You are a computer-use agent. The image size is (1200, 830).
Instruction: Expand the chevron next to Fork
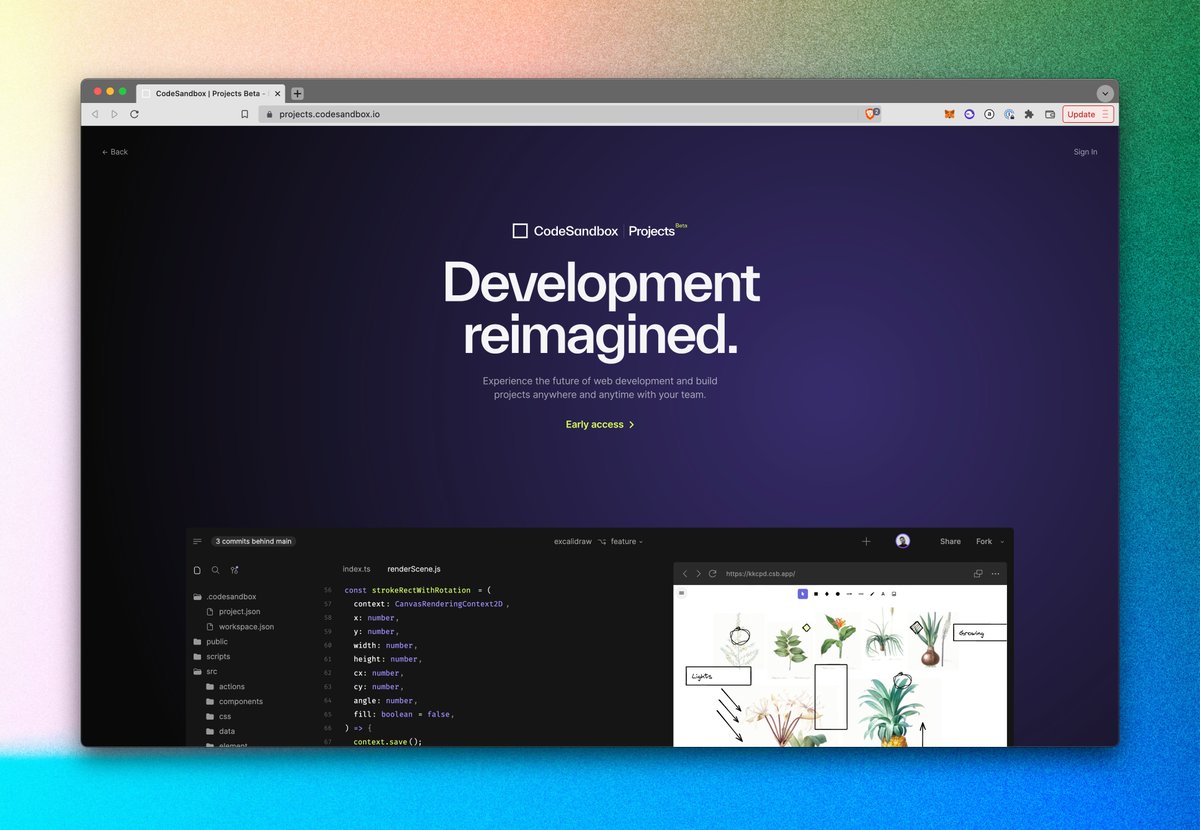(x=1002, y=542)
